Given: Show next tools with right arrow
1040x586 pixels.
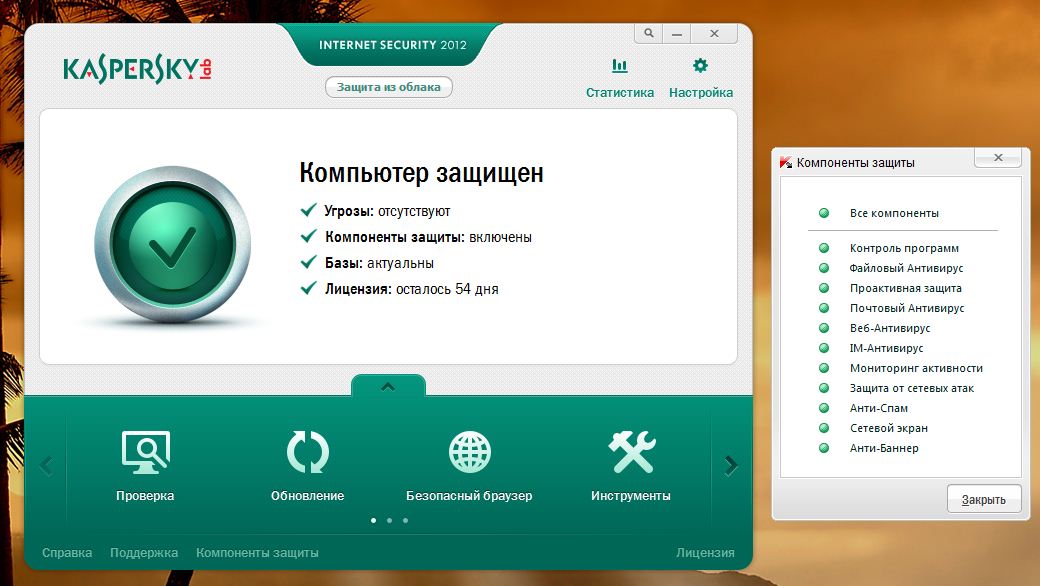Looking at the screenshot, I should click(731, 465).
